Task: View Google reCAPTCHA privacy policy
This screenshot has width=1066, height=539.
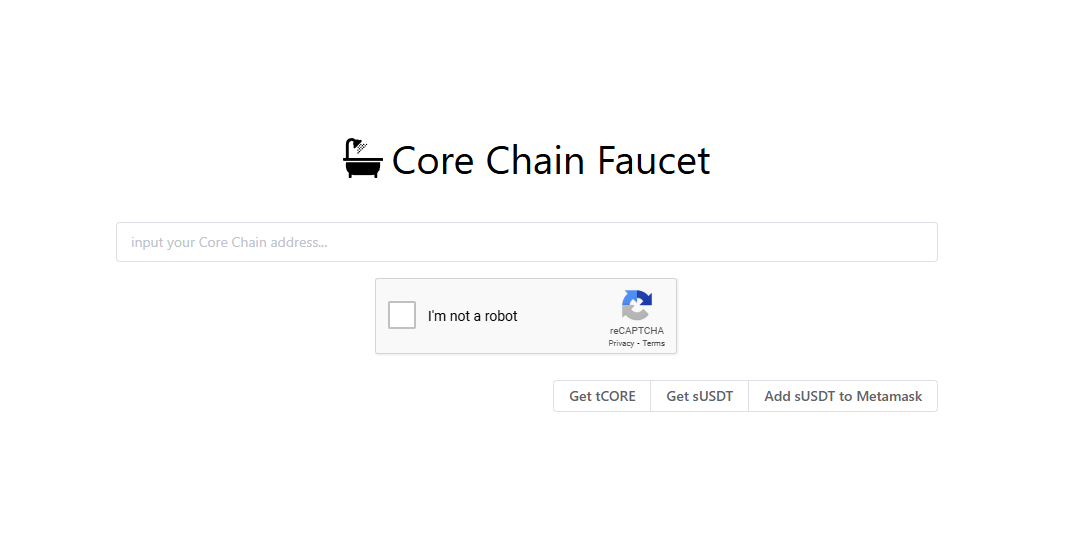Action: pyautogui.click(x=621, y=343)
